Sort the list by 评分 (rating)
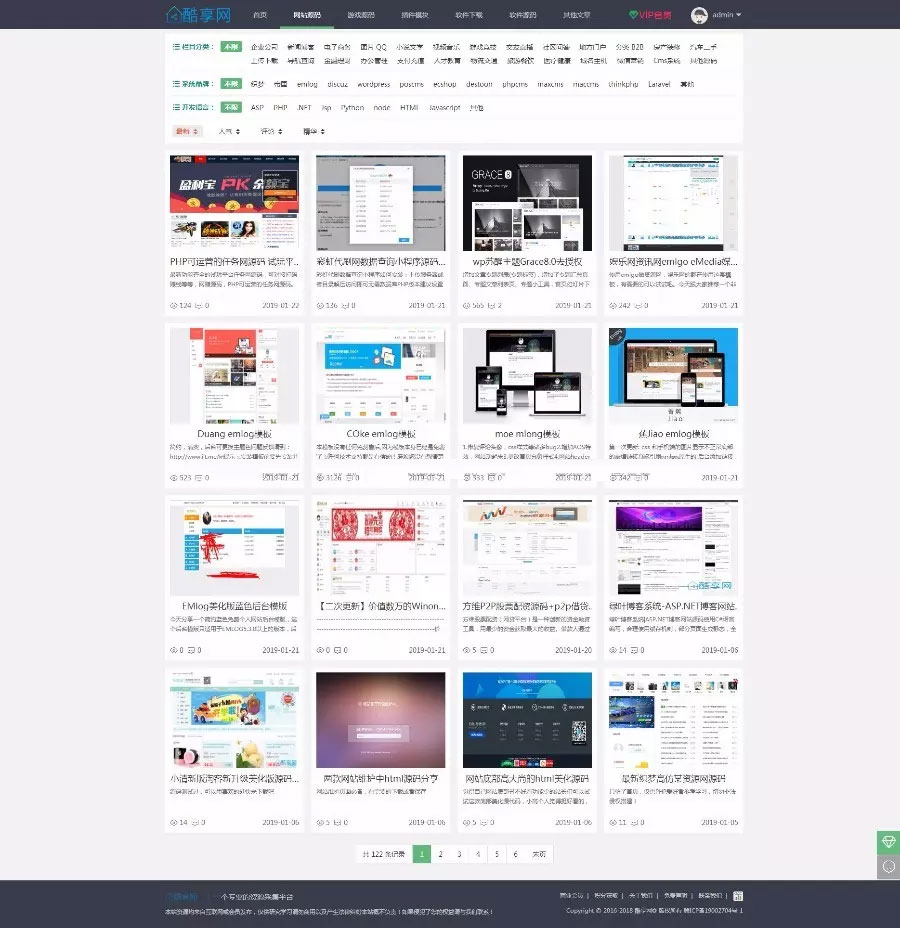 point(269,131)
